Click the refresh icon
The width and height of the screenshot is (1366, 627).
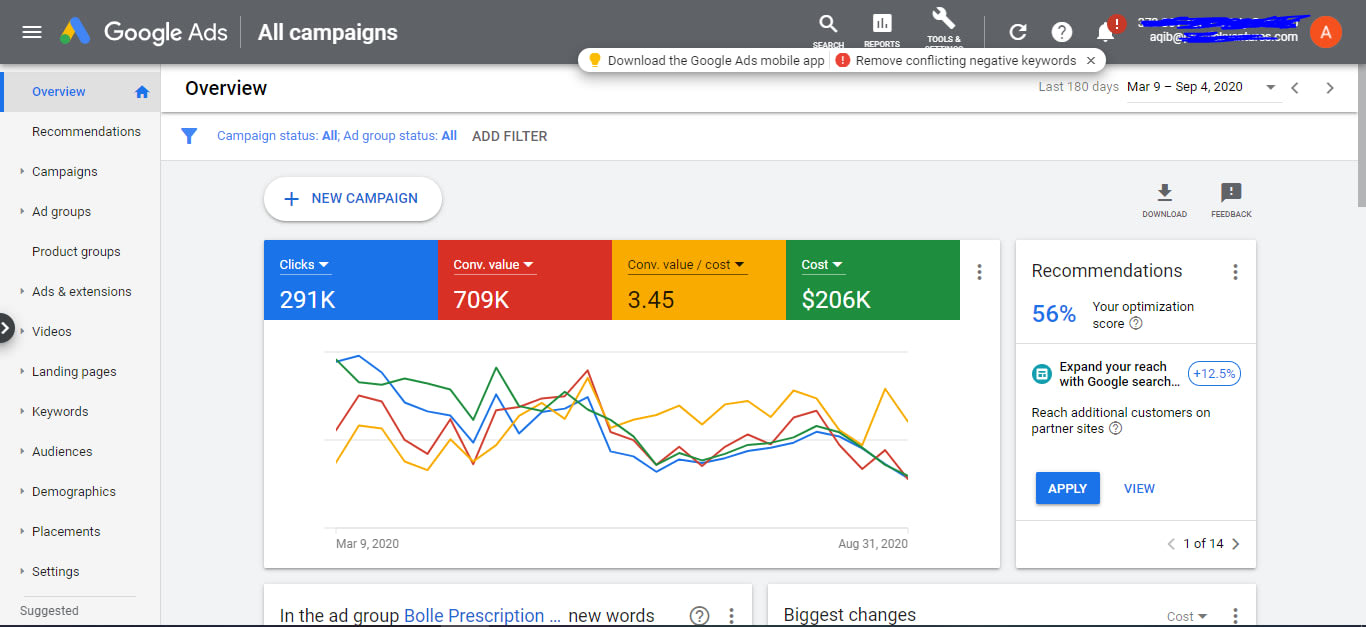click(x=1018, y=32)
